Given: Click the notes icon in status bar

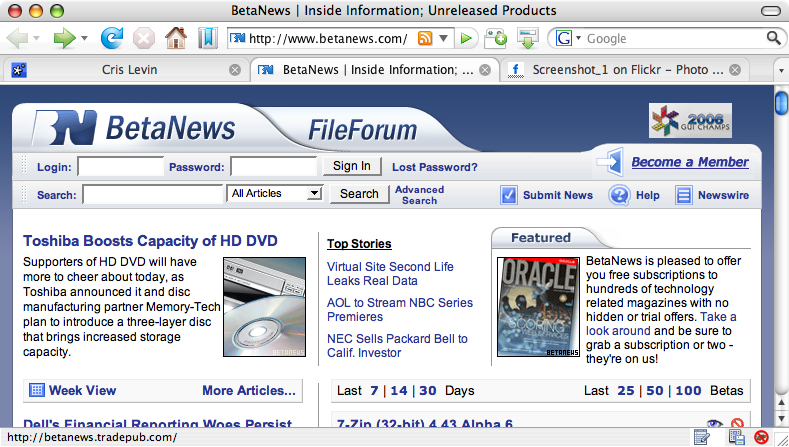Looking at the screenshot, I should tap(701, 437).
